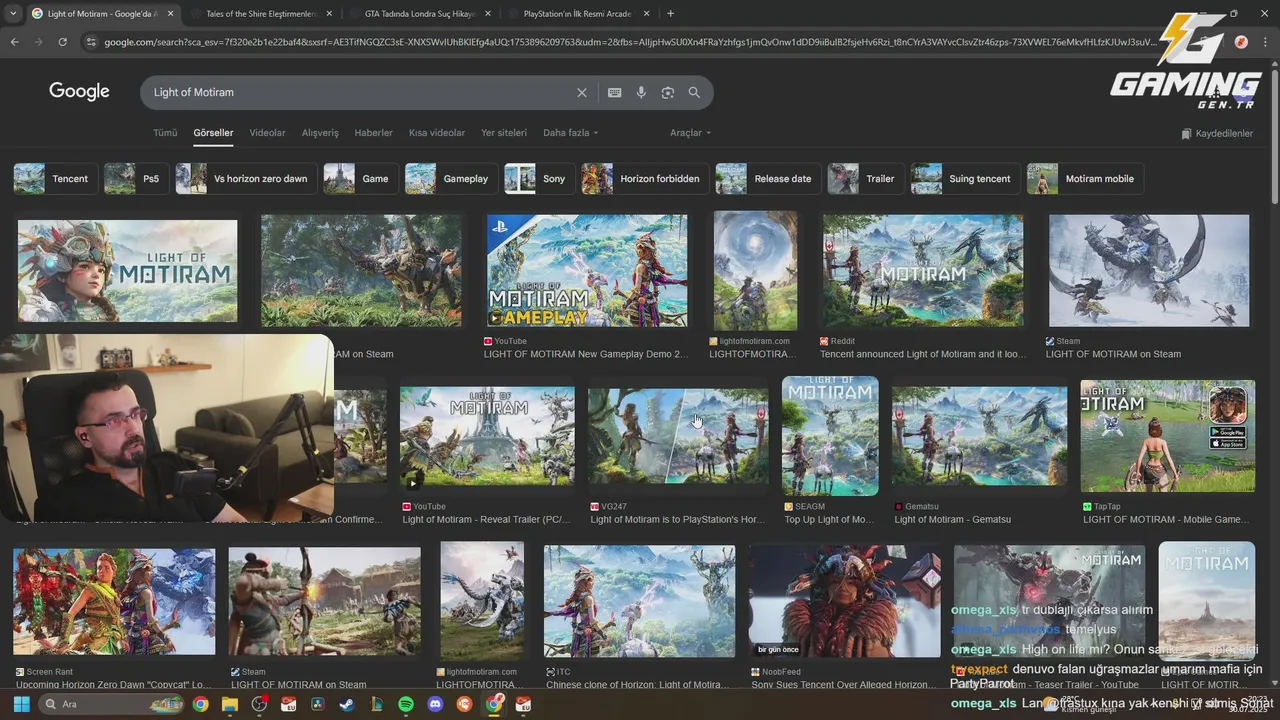Screen dimensions: 1280x720
Task: Start a voice search with the microphone
Action: click(641, 92)
